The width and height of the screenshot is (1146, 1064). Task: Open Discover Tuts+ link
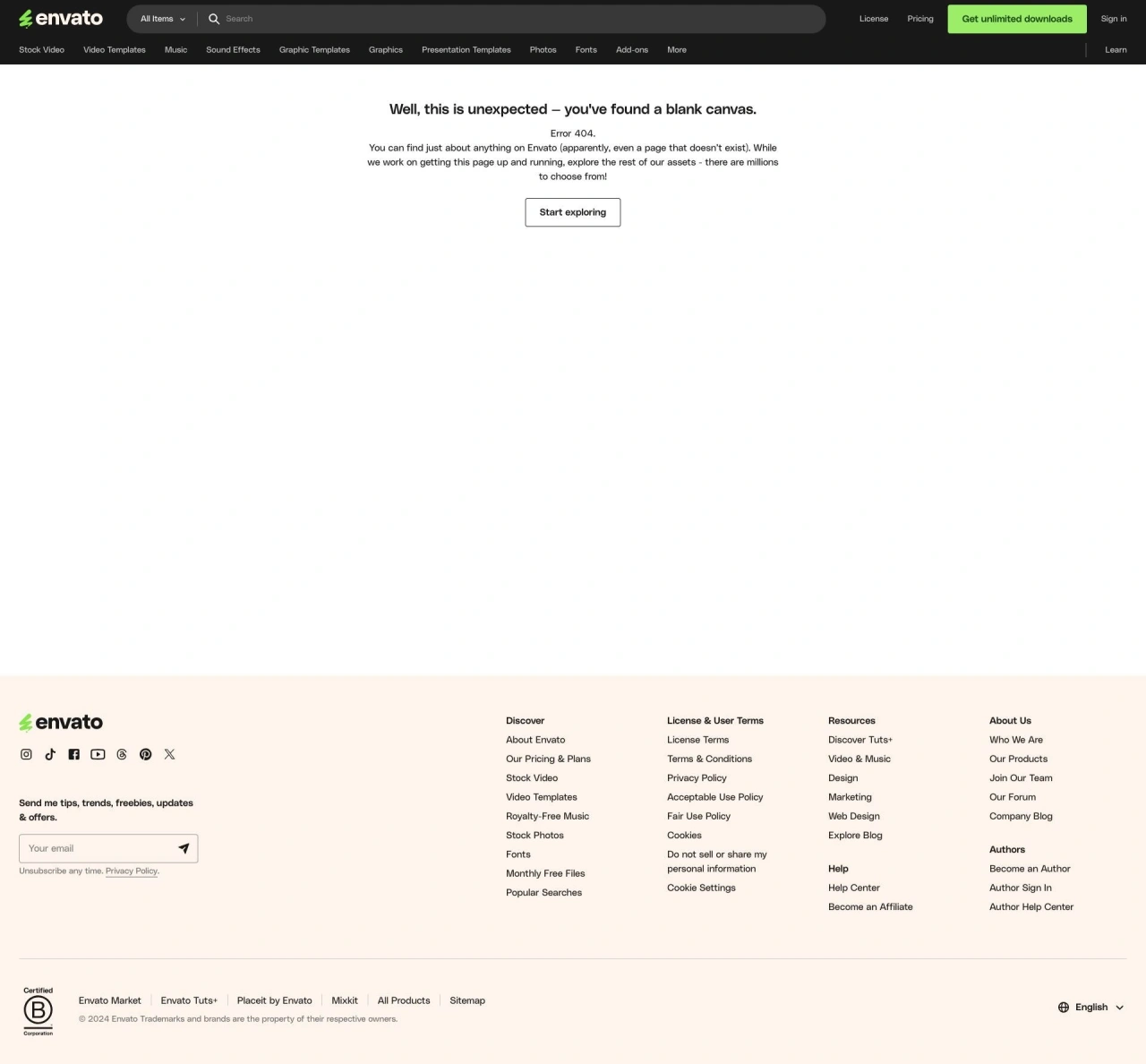click(860, 740)
